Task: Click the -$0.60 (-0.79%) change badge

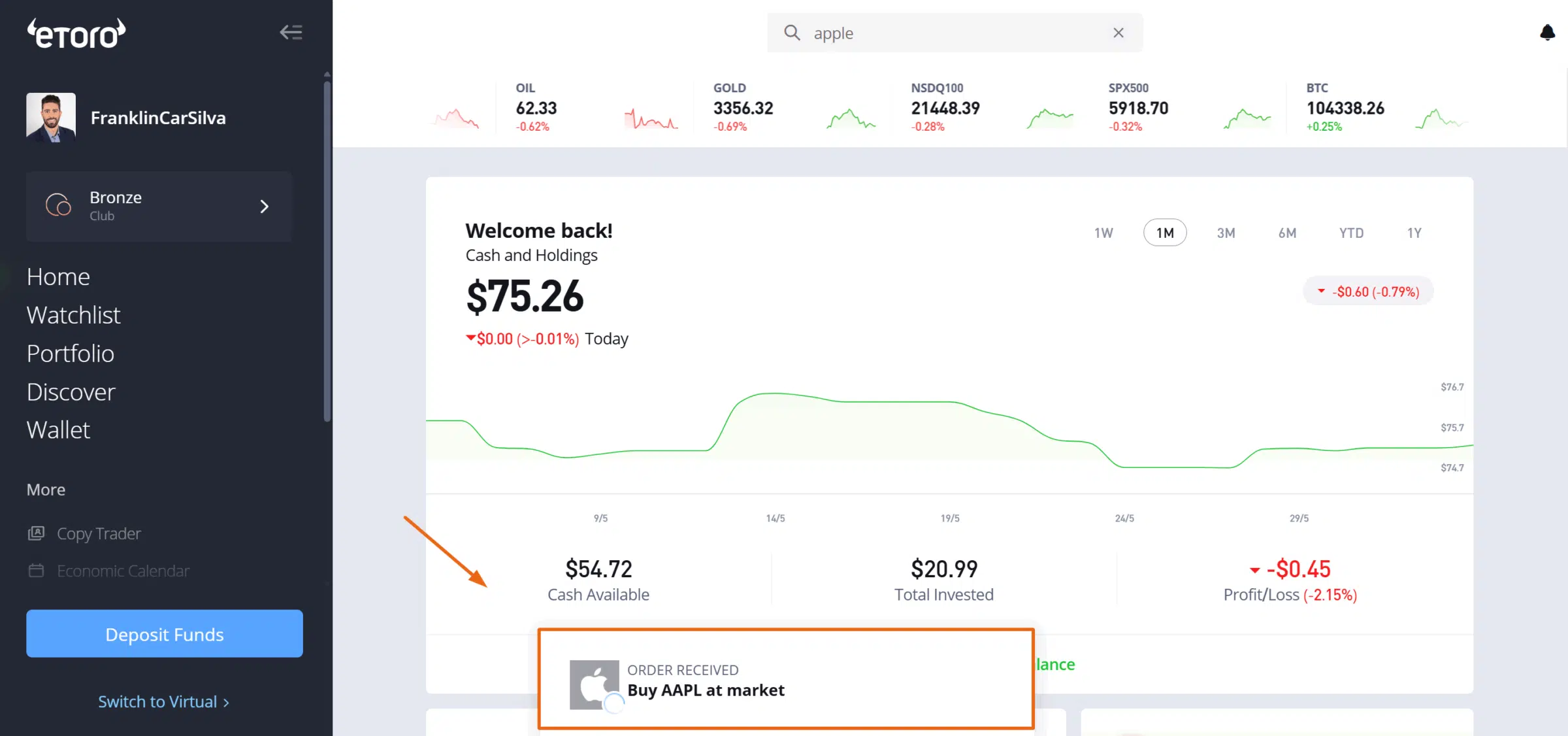Action: (x=1369, y=292)
